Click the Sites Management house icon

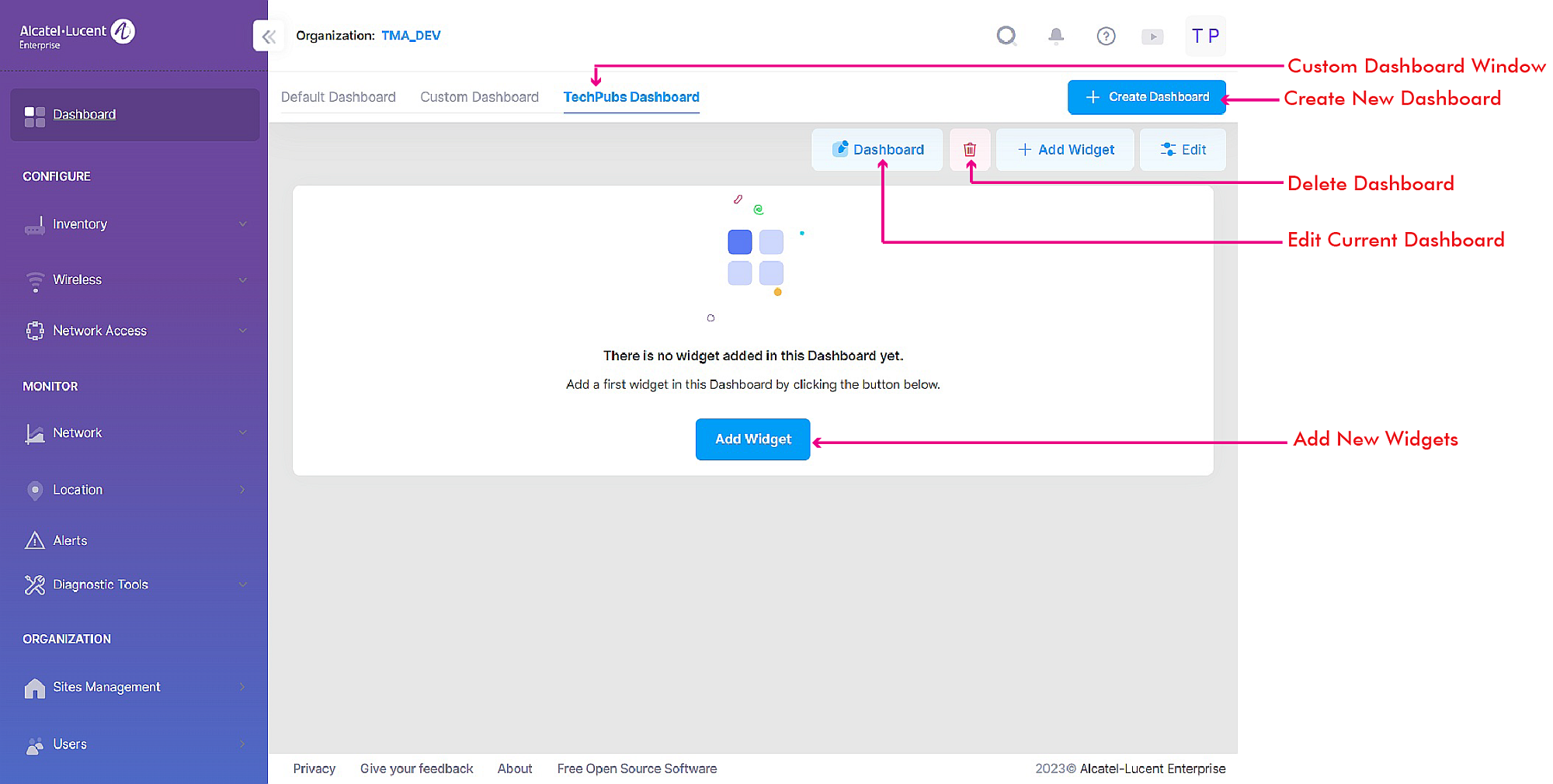click(35, 688)
